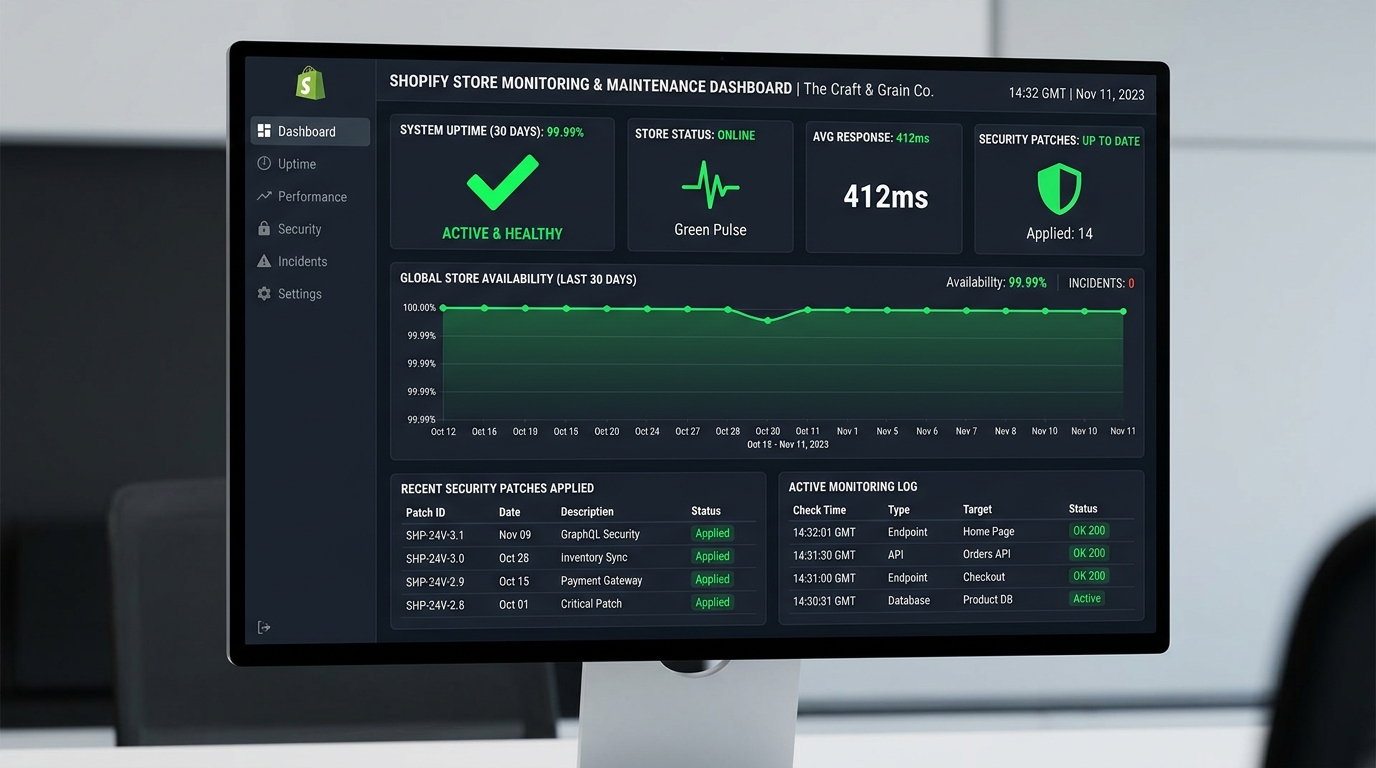Click the Green Pulse label
Image resolution: width=1376 pixels, height=768 pixels.
click(710, 230)
